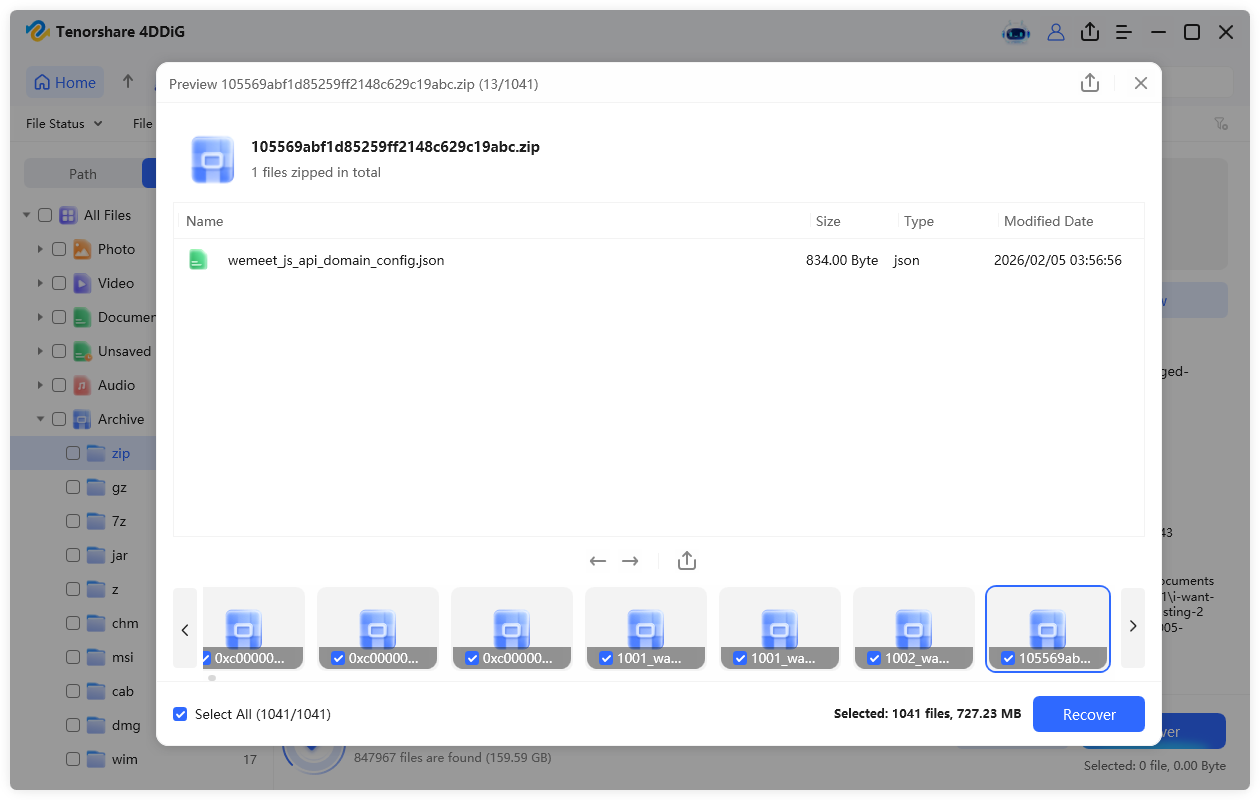Viewport: 1260px width, 800px height.
Task: Check the All Files checkbox
Action: click(45, 215)
